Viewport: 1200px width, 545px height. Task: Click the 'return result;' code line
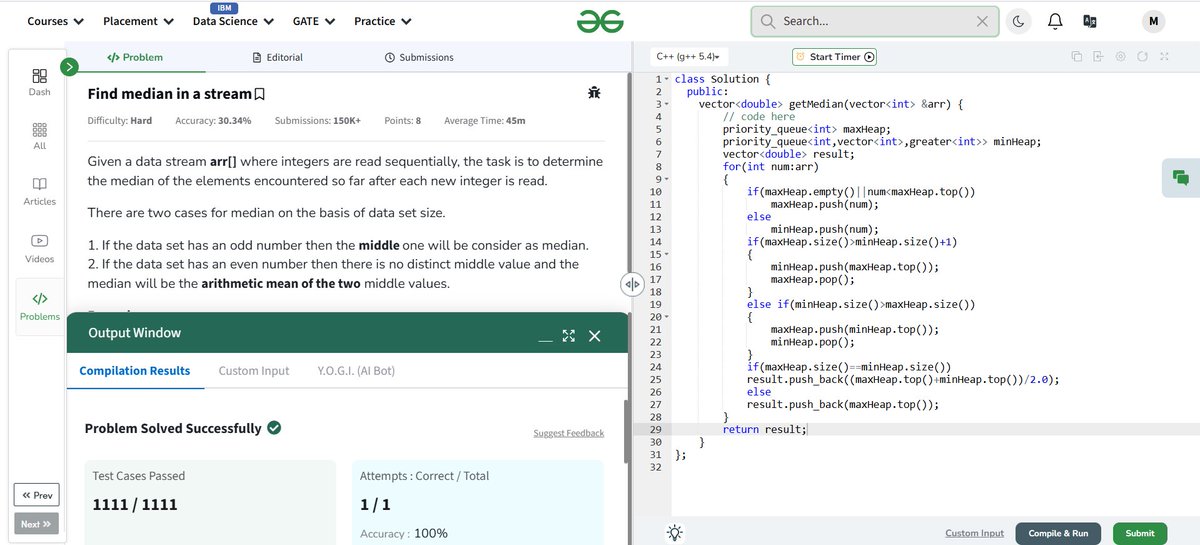coord(765,429)
